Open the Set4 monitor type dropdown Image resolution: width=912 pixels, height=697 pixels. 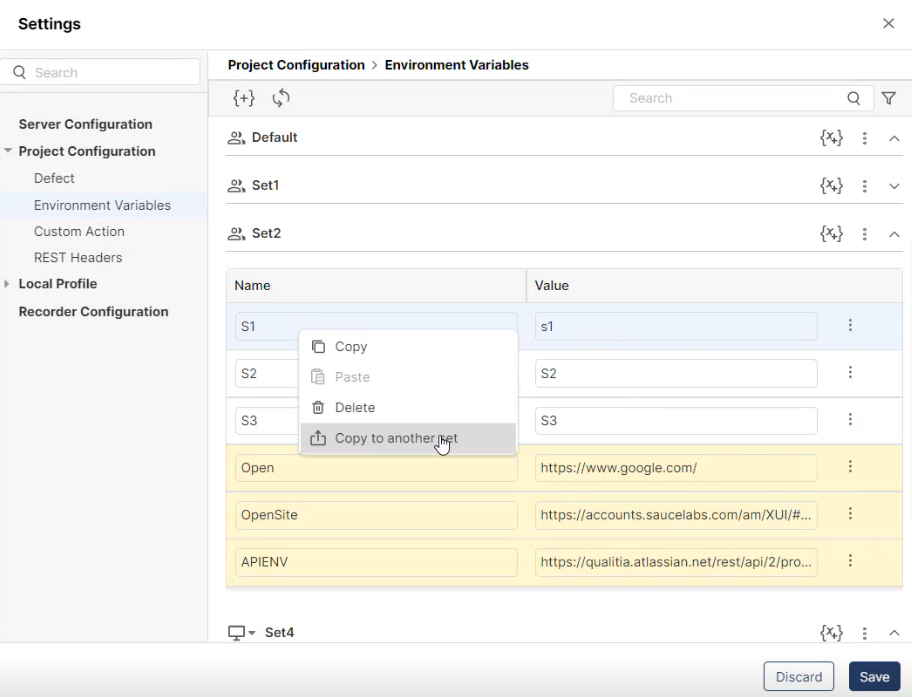(x=242, y=633)
